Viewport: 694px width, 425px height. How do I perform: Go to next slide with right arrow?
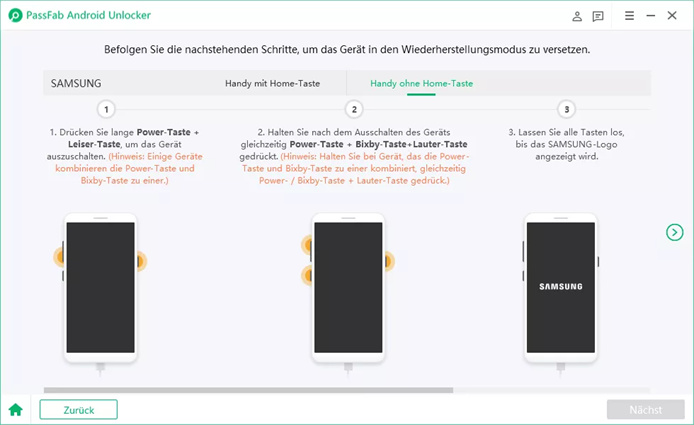tap(675, 232)
